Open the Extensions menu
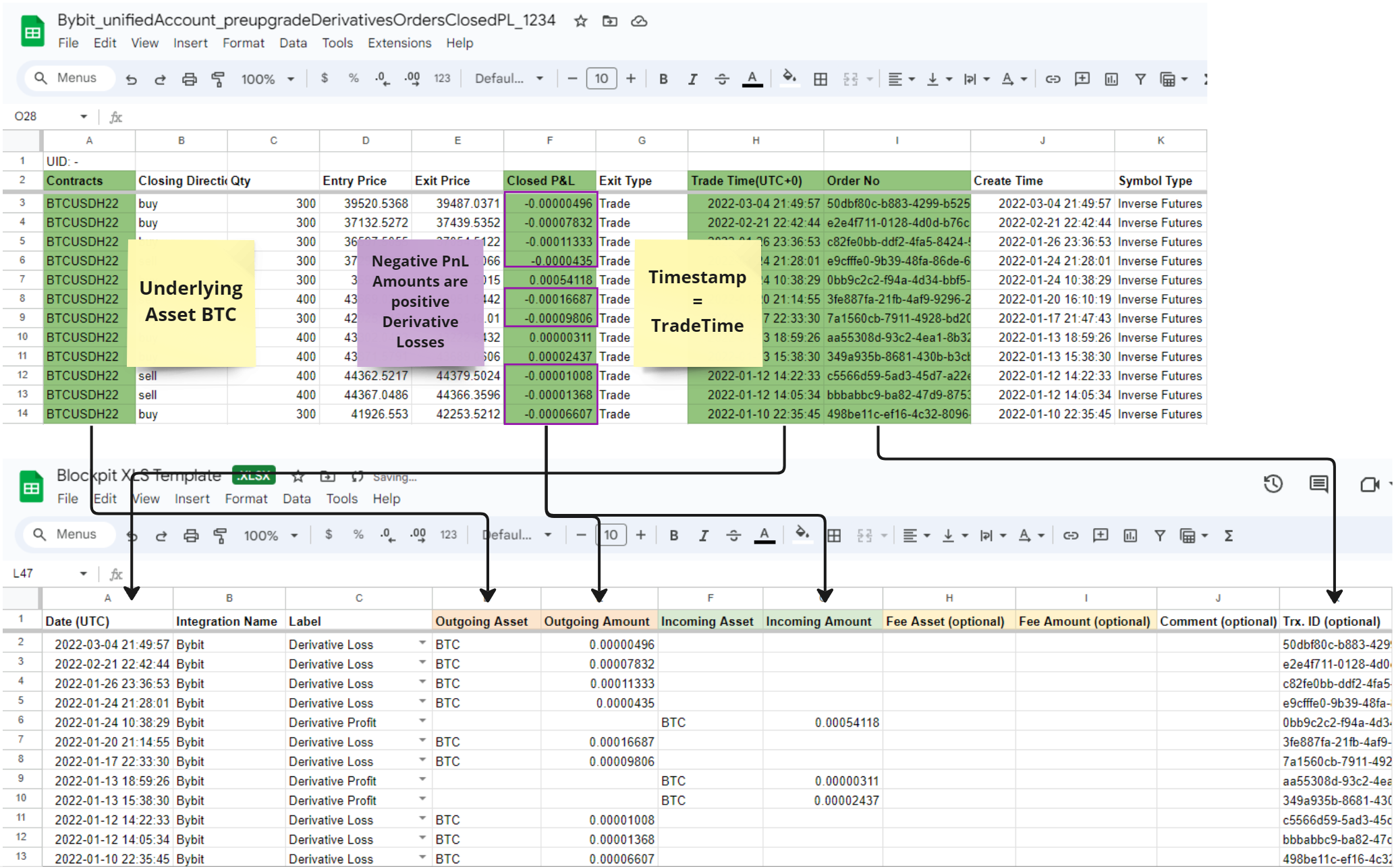1394x868 pixels. [399, 43]
